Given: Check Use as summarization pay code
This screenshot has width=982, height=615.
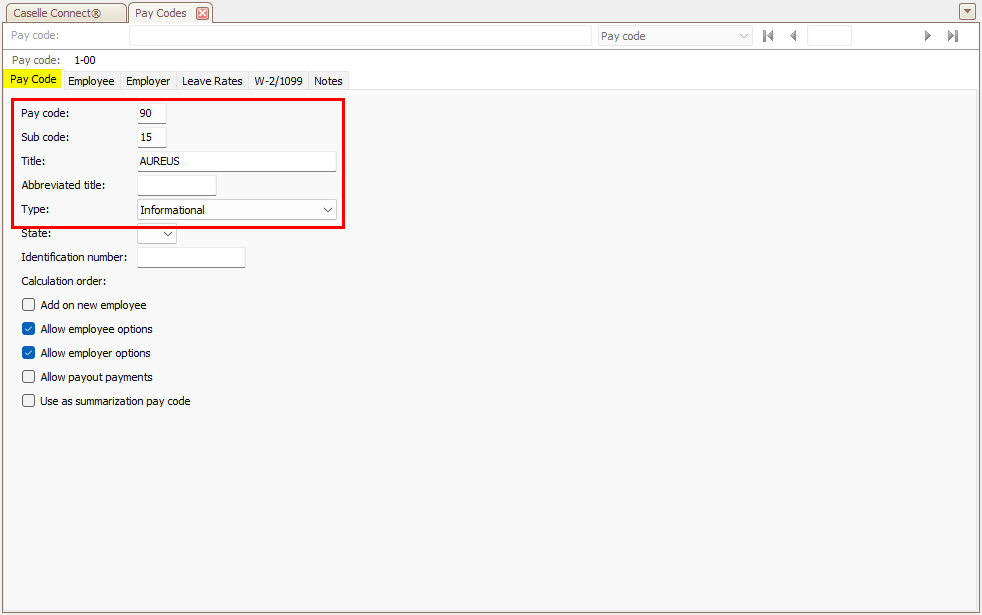Looking at the screenshot, I should point(29,401).
